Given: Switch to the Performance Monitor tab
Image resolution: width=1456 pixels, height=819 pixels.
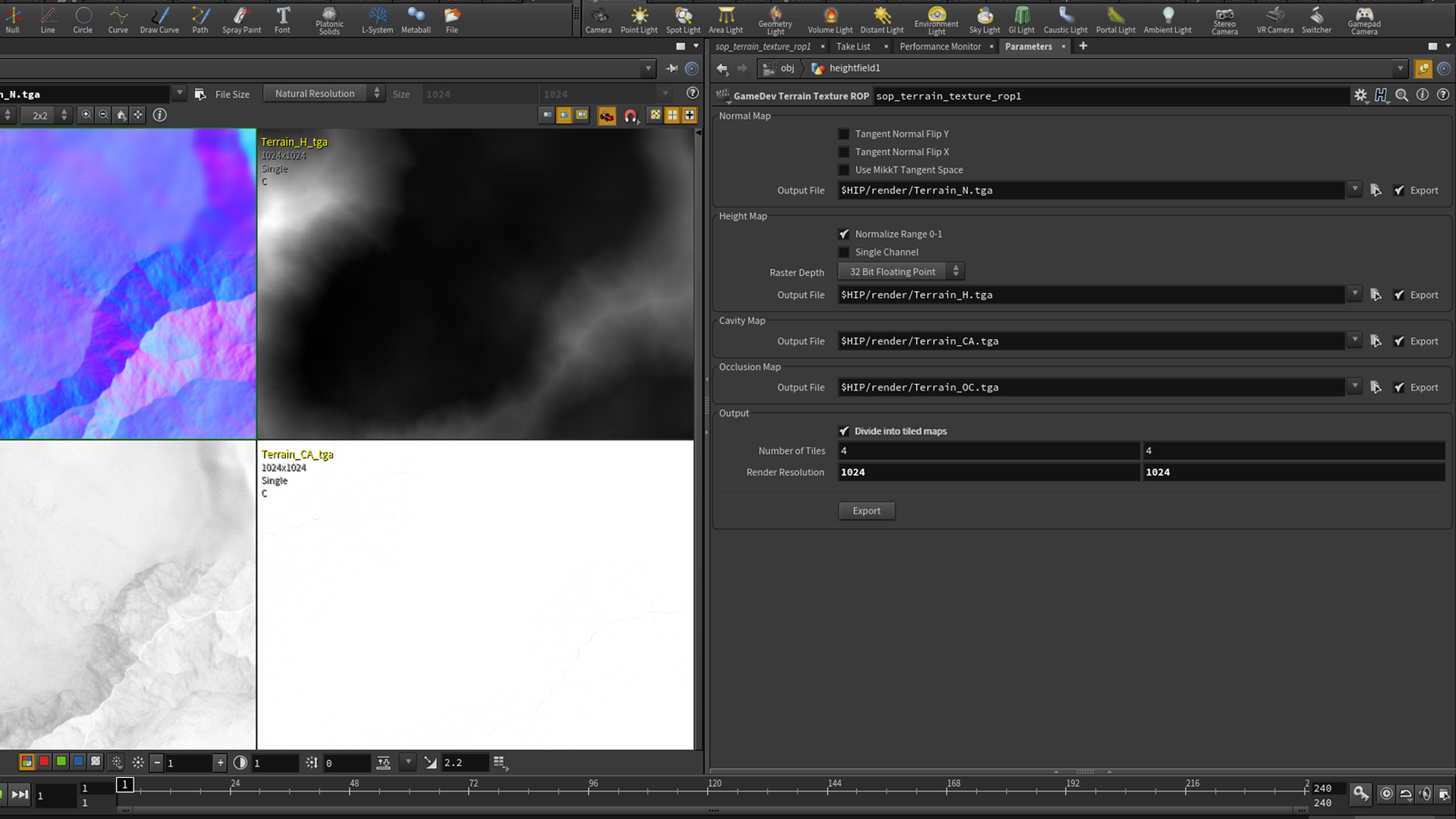Looking at the screenshot, I should (x=940, y=46).
